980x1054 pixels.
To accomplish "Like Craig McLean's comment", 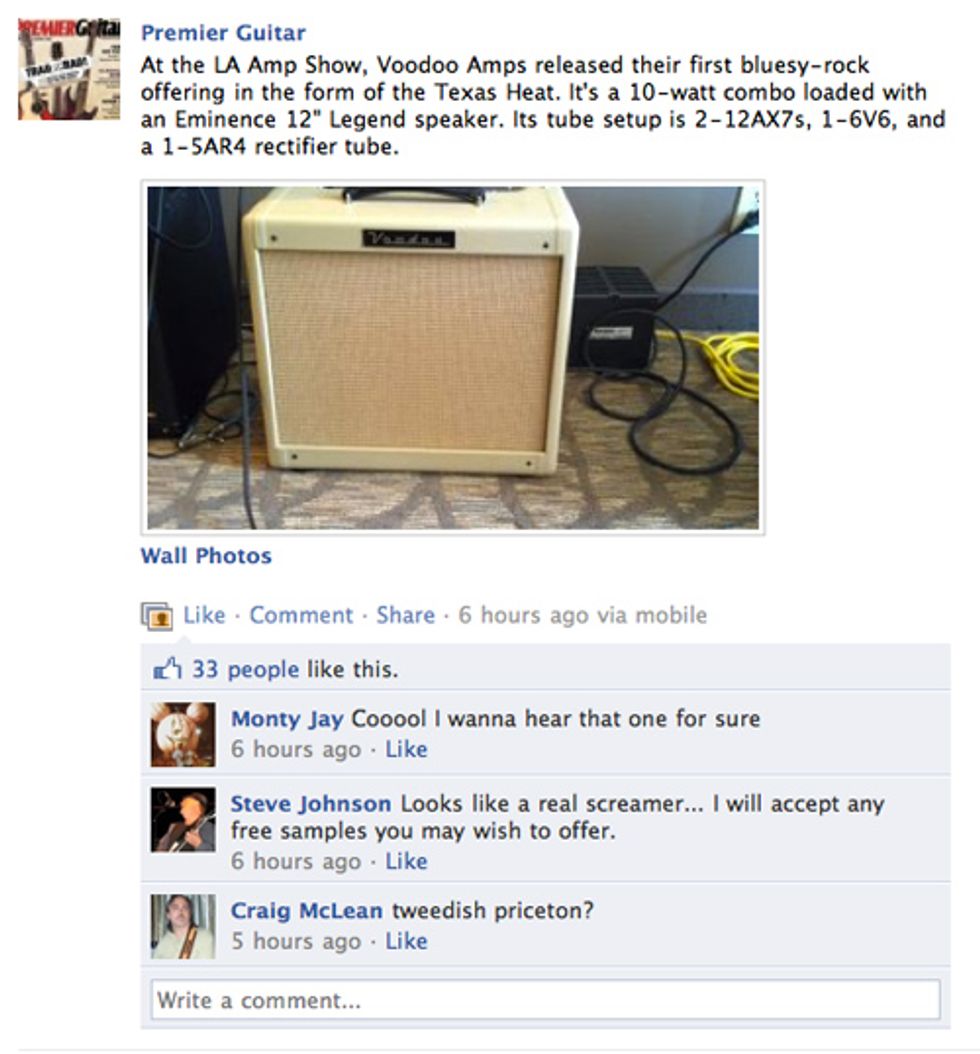I will pos(406,941).
